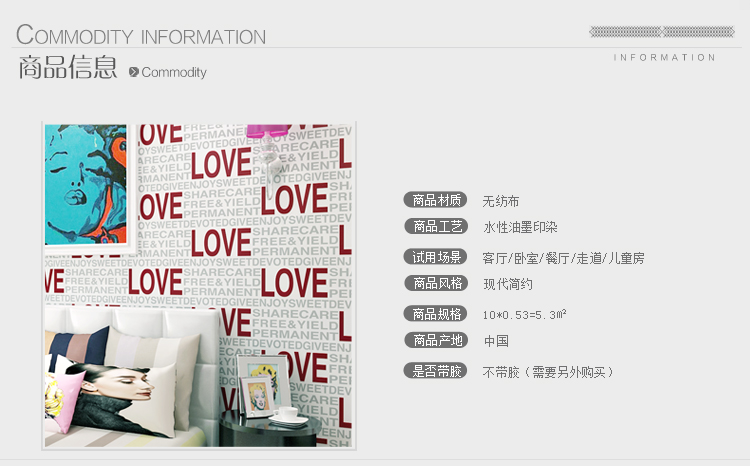Click the INFORMATION text under banner
This screenshot has height=466, width=750.
coord(664,57)
